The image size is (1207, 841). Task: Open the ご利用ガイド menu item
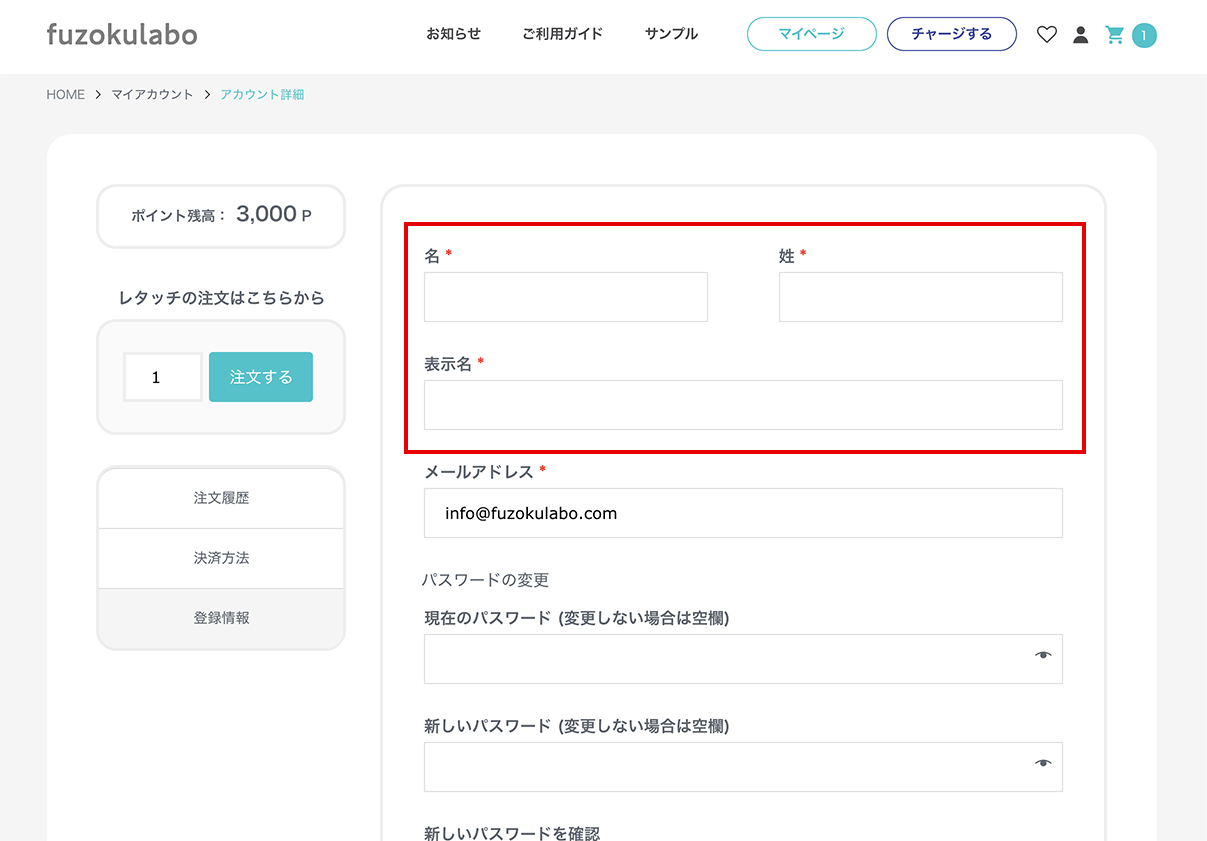(x=562, y=34)
